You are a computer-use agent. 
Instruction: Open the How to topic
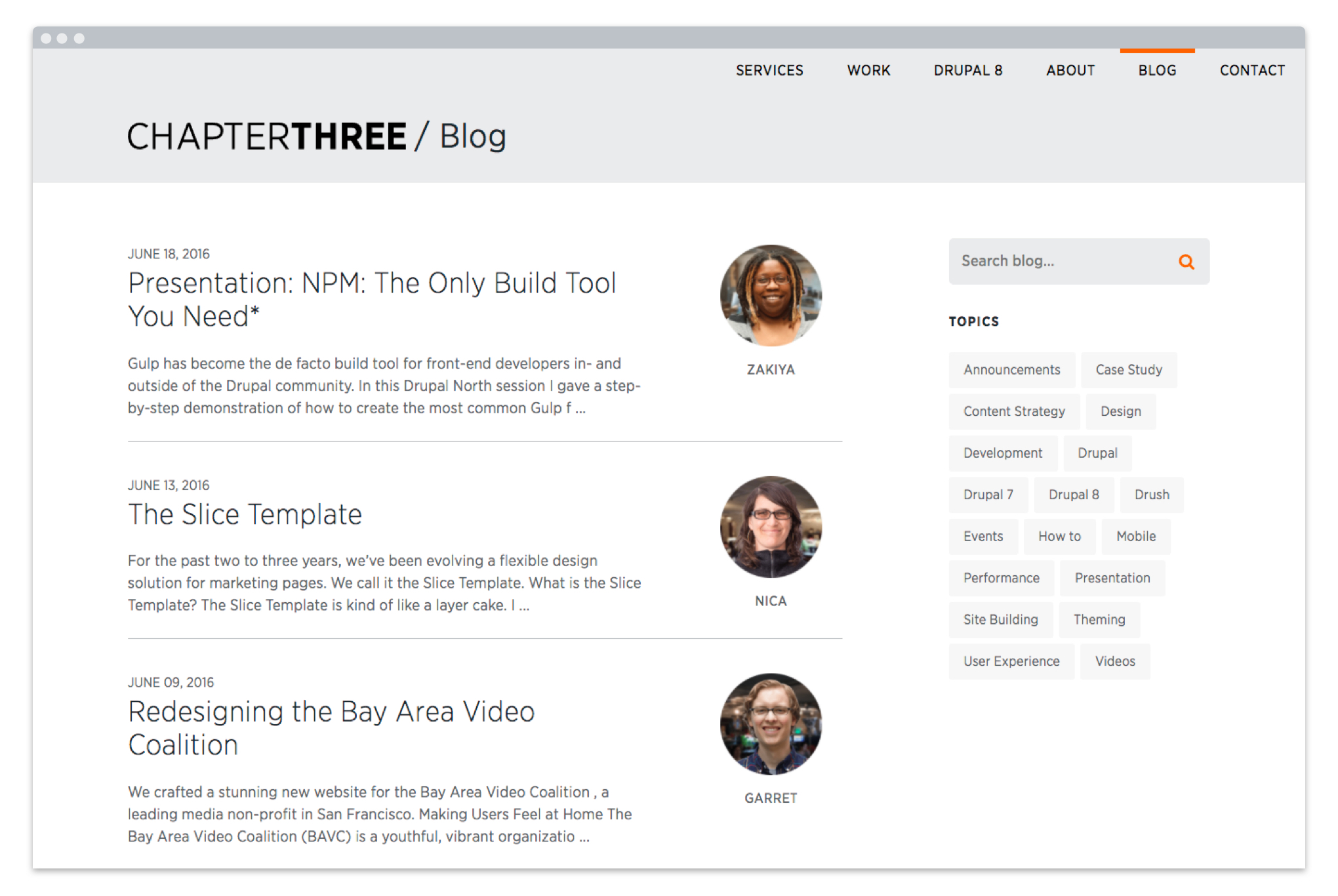coord(1059,537)
